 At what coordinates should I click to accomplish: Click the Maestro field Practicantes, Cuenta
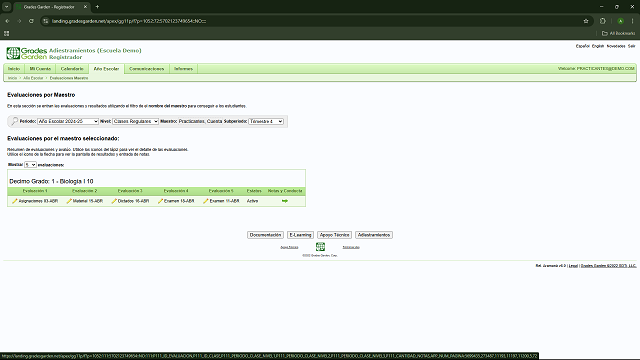(x=200, y=121)
